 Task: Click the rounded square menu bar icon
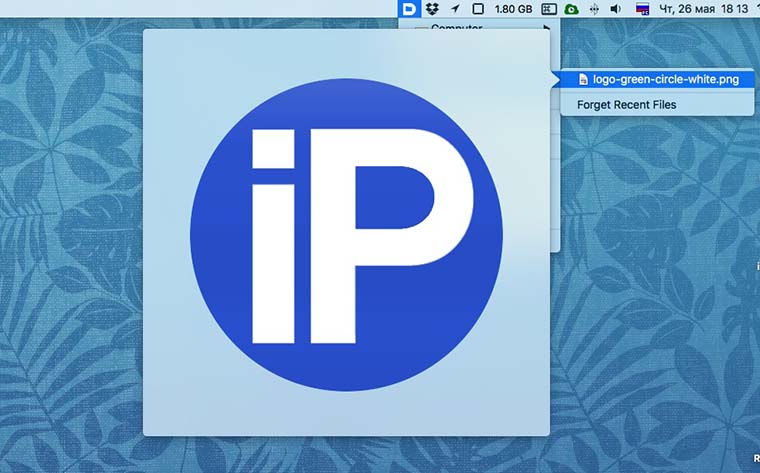click(x=477, y=9)
